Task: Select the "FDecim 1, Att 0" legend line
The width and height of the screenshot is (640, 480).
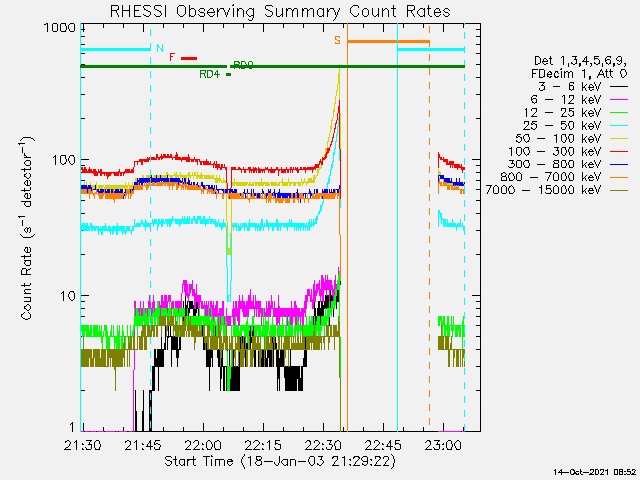Action: click(x=579, y=74)
